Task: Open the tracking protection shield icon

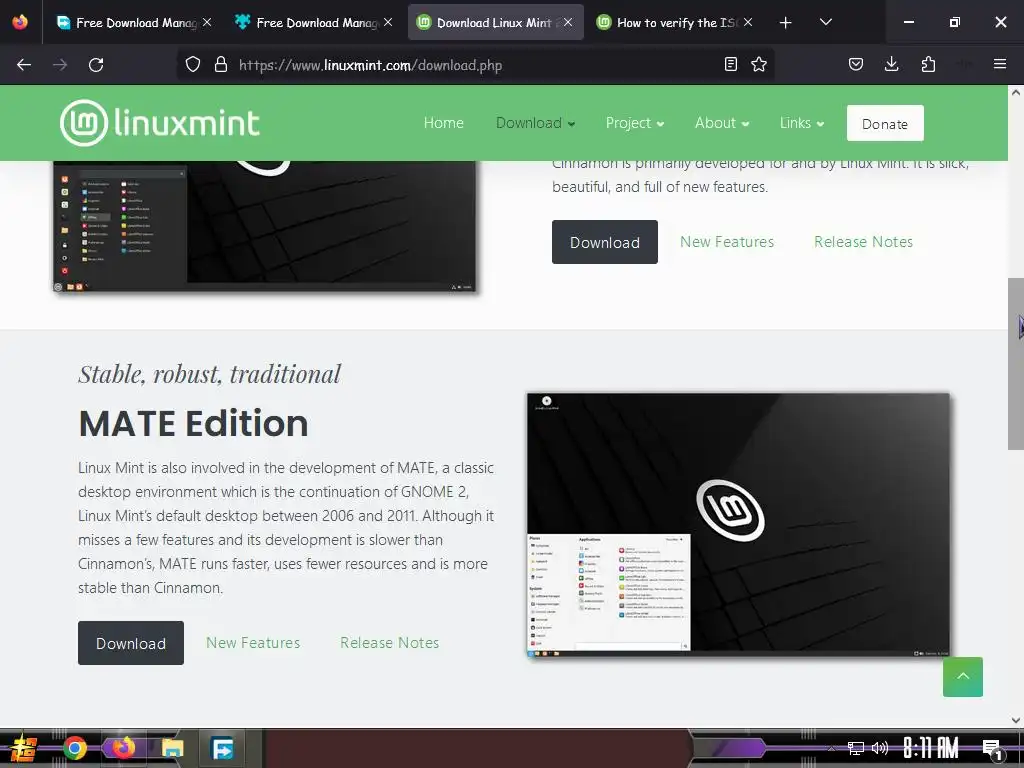Action: pyautogui.click(x=193, y=65)
